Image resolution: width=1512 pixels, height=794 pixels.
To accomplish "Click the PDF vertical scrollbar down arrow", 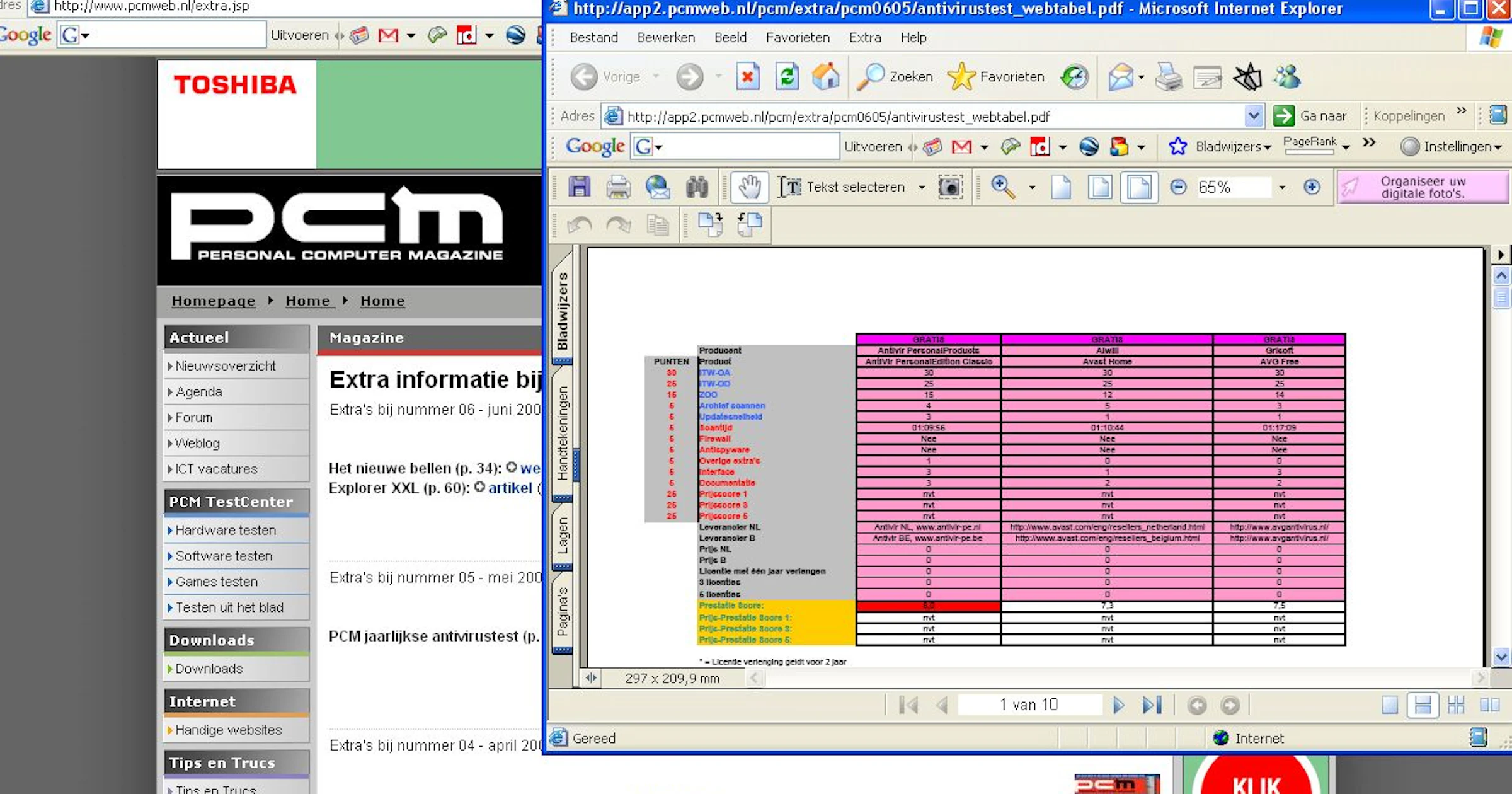I will (x=1501, y=657).
